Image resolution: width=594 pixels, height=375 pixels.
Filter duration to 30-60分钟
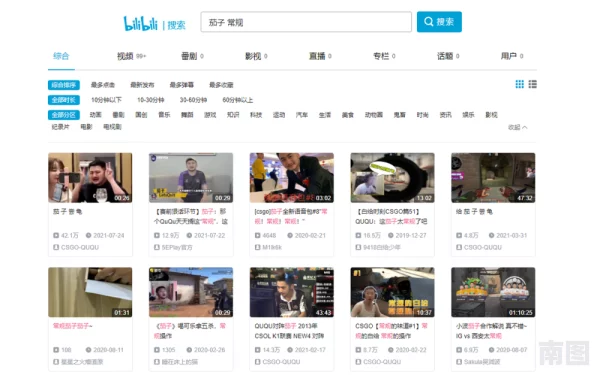[193, 100]
